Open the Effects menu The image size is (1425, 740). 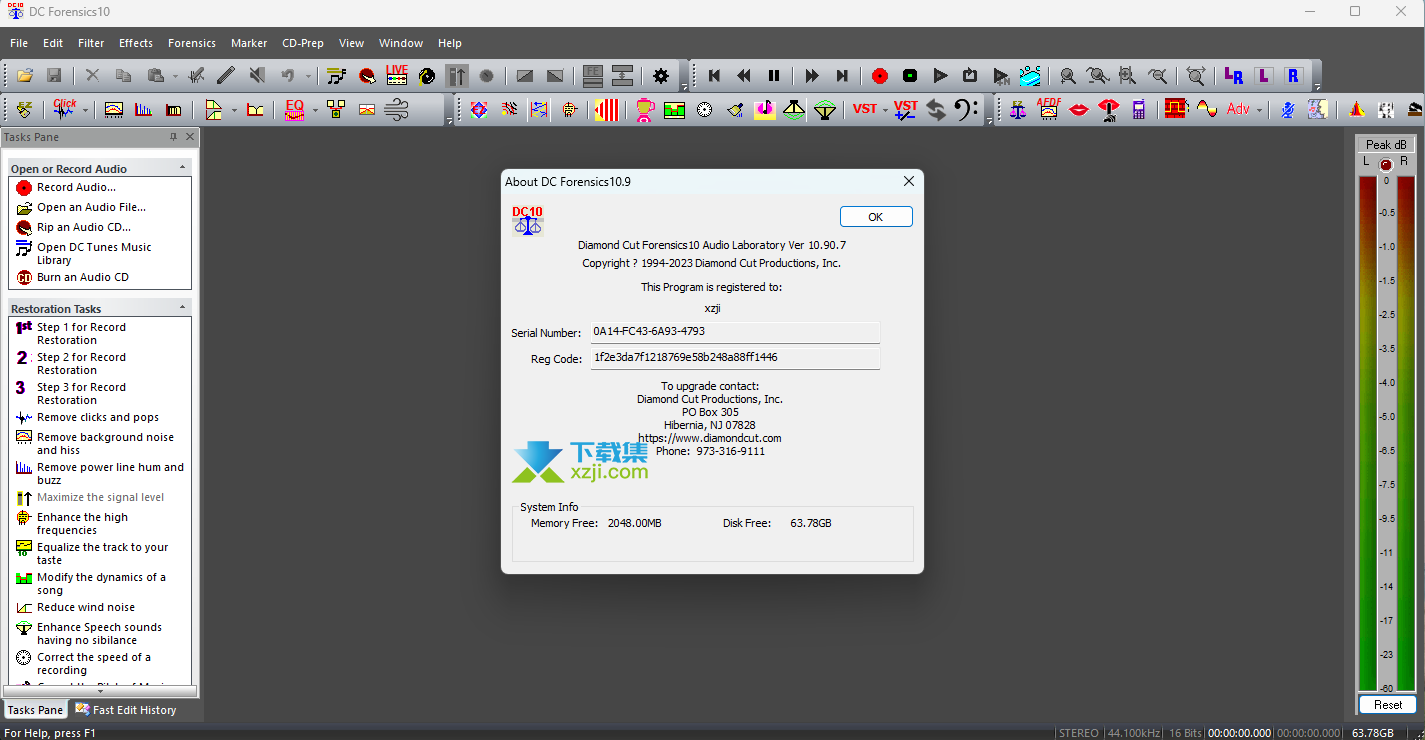click(x=136, y=43)
